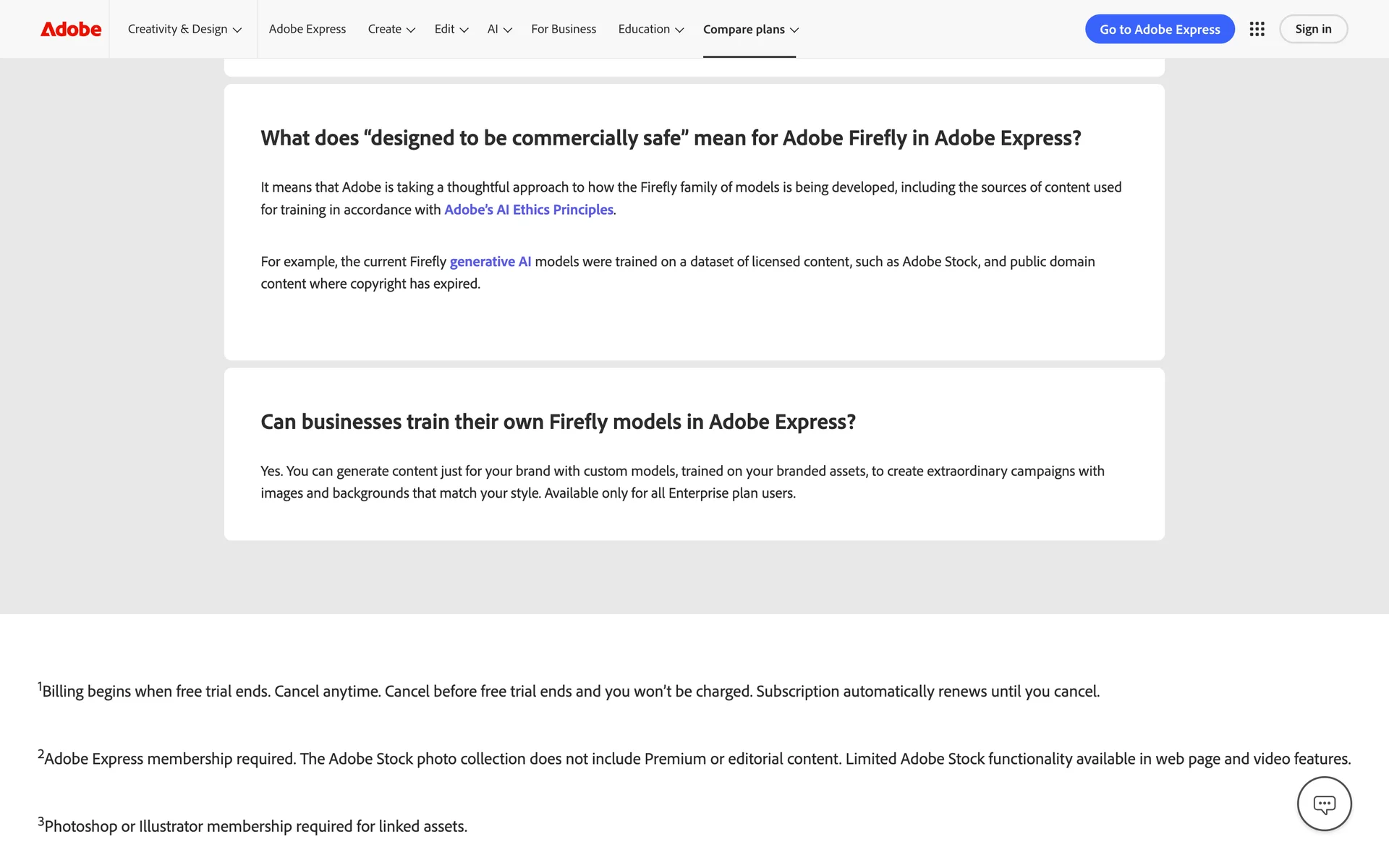This screenshot has height=868, width=1389.
Task: Click the commercially safe FAQ heading
Action: click(670, 138)
